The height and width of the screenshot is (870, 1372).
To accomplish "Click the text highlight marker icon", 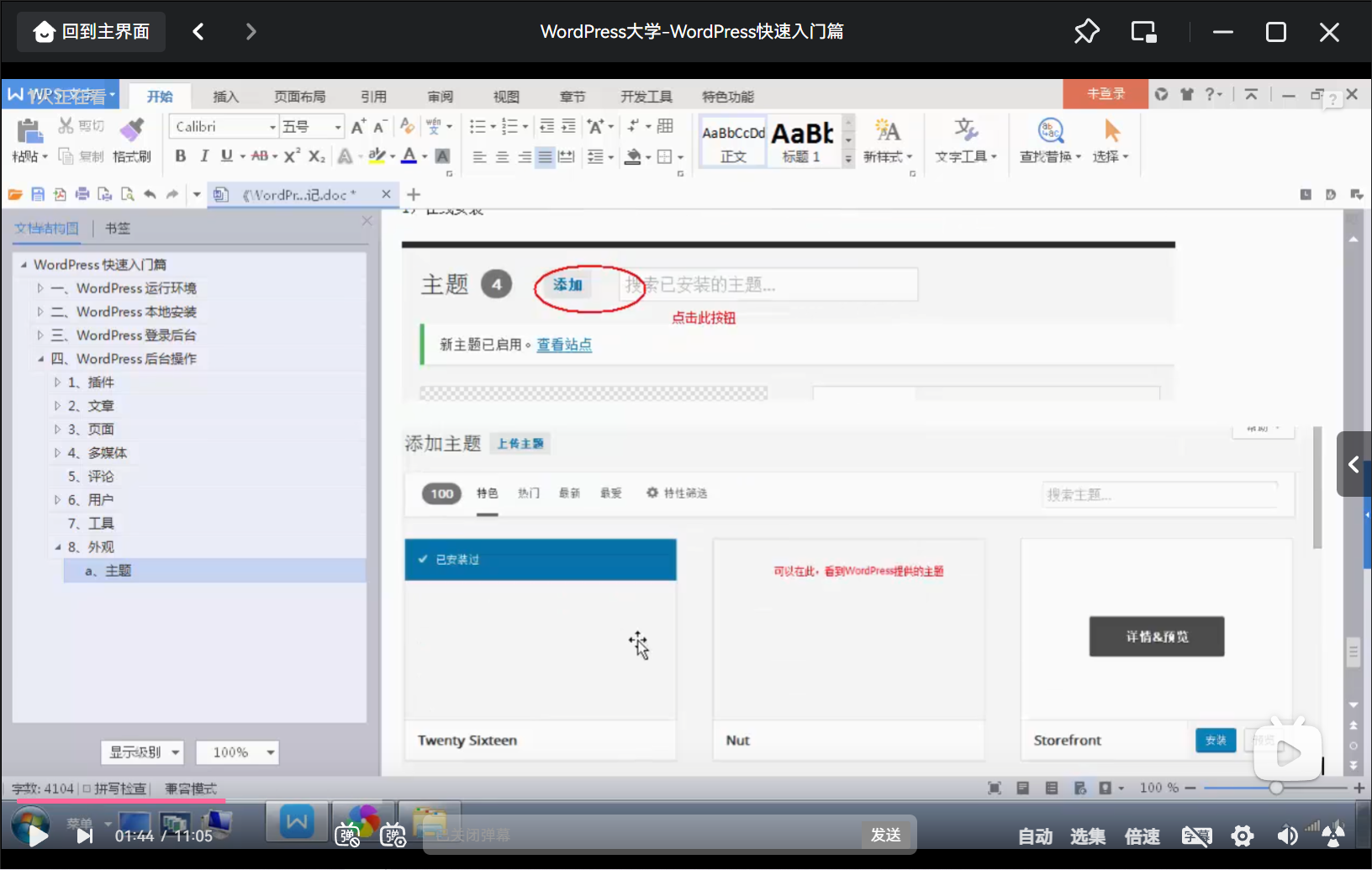I will 377,156.
